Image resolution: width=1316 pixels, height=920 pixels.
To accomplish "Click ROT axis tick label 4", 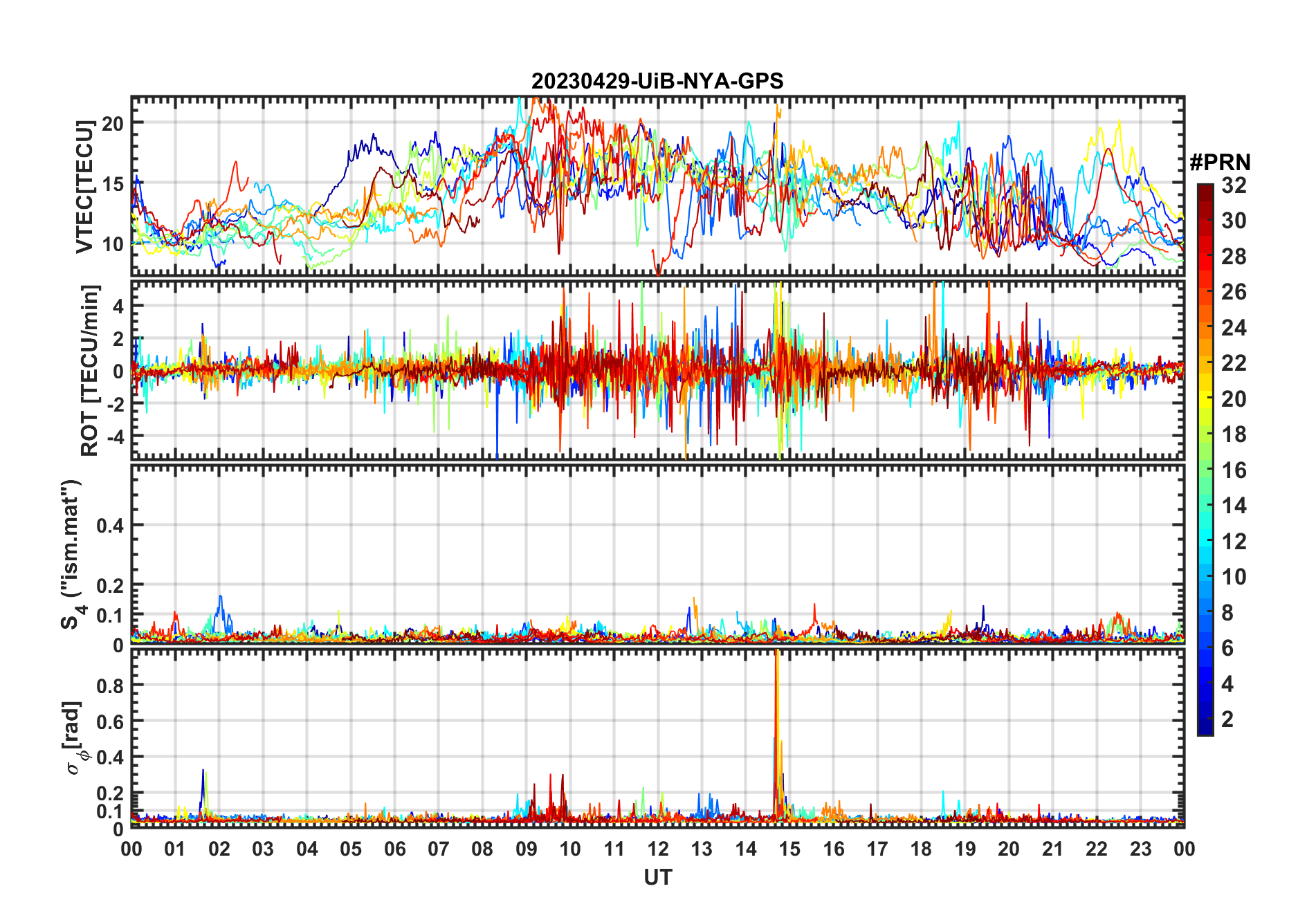I will (x=118, y=306).
